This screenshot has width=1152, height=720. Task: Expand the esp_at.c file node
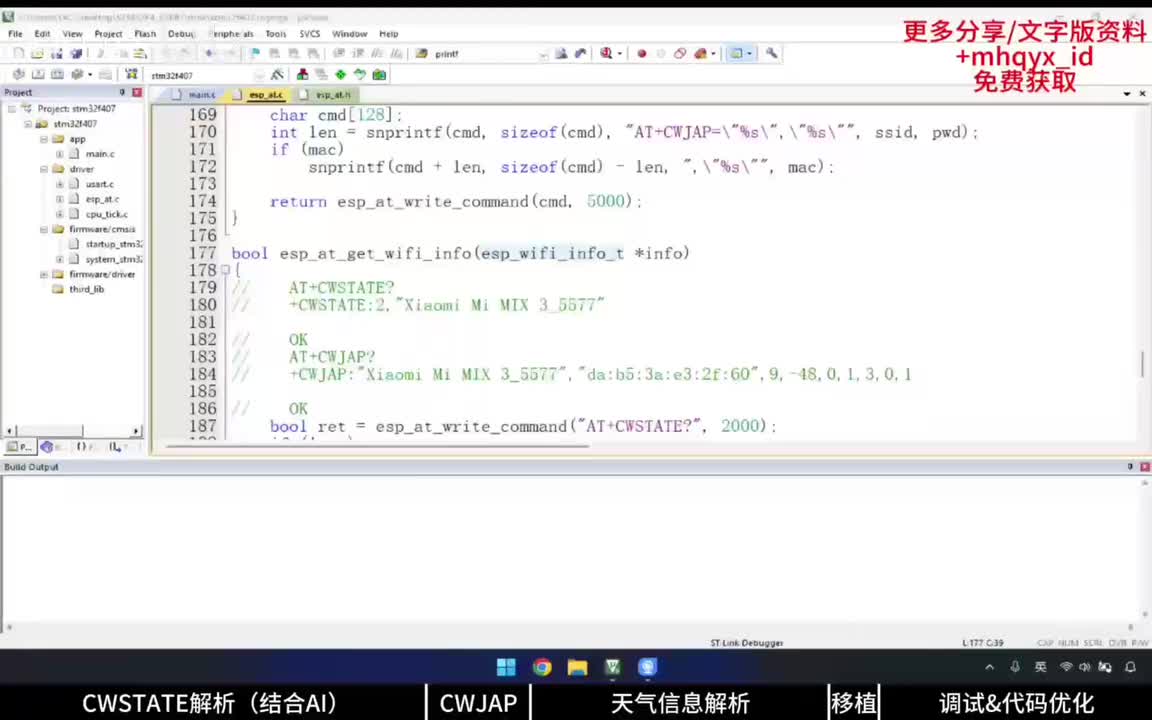[x=60, y=199]
